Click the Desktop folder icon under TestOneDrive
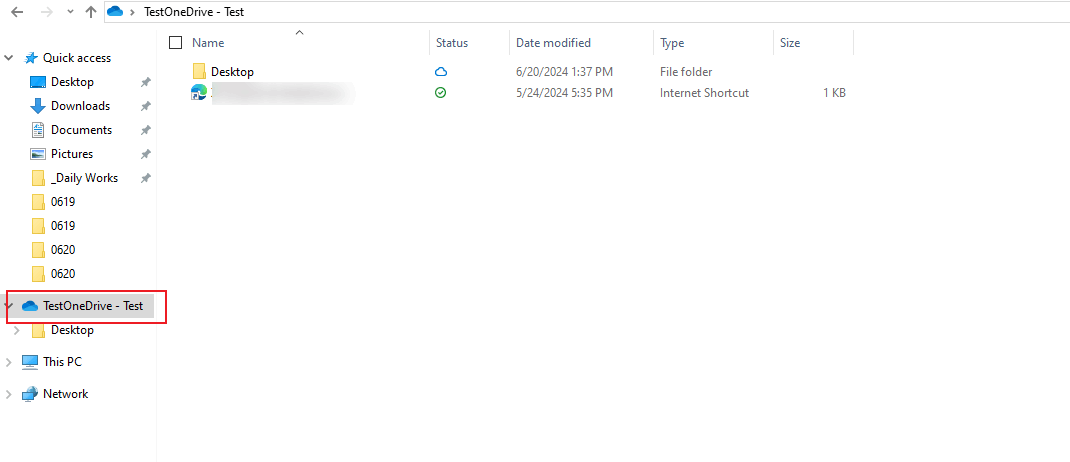This screenshot has height=462, width=1070. (39, 330)
